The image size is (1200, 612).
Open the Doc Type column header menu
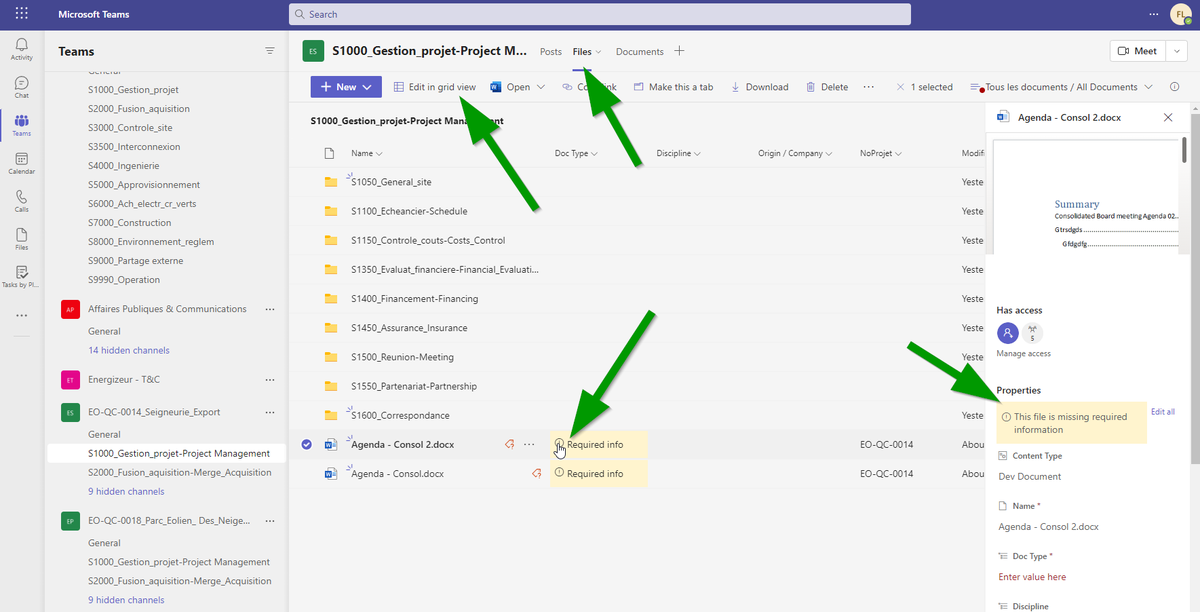point(576,154)
